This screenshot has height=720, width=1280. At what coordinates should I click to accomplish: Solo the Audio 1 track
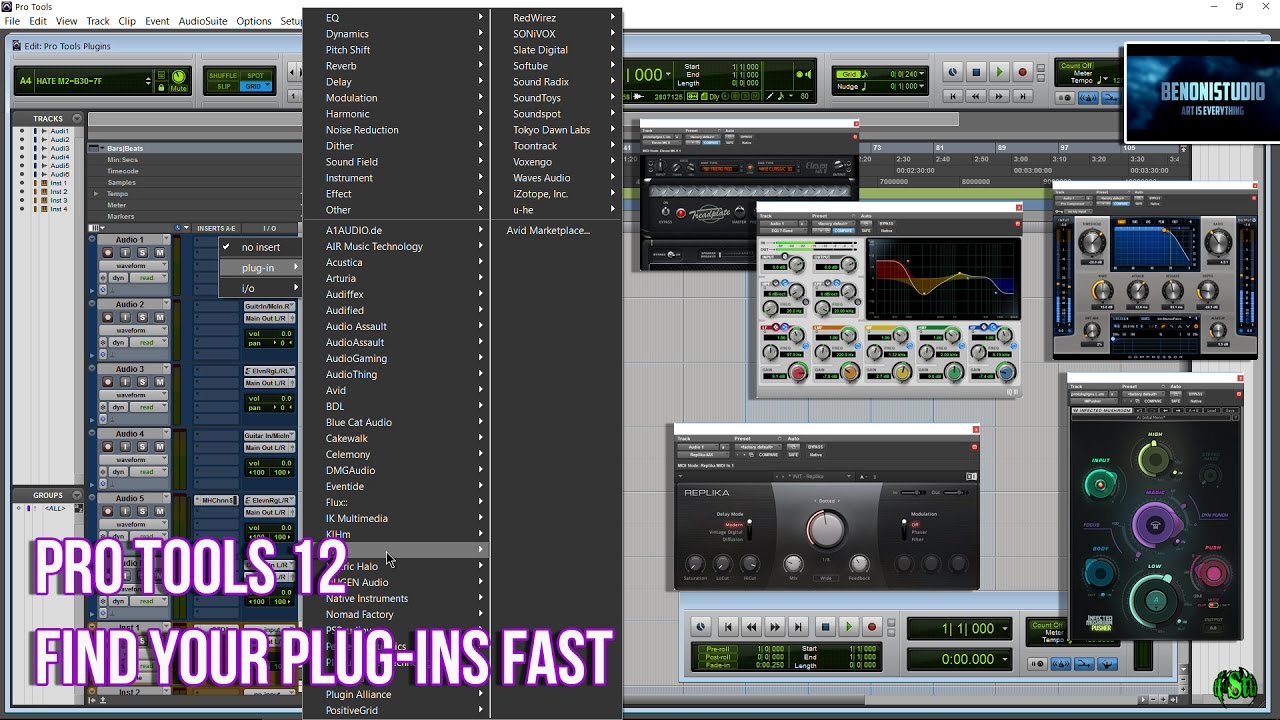(142, 252)
